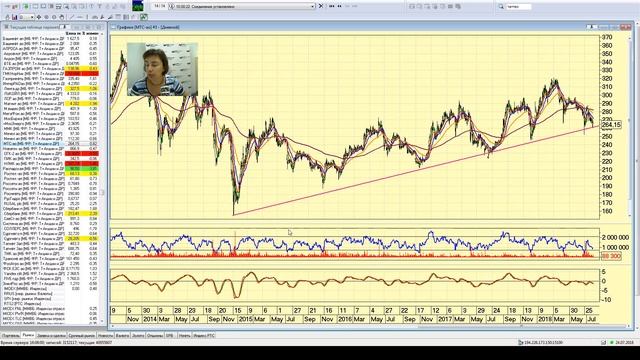Click the quotes table vertical scrollbar
640x360 pixels.
point(102,179)
